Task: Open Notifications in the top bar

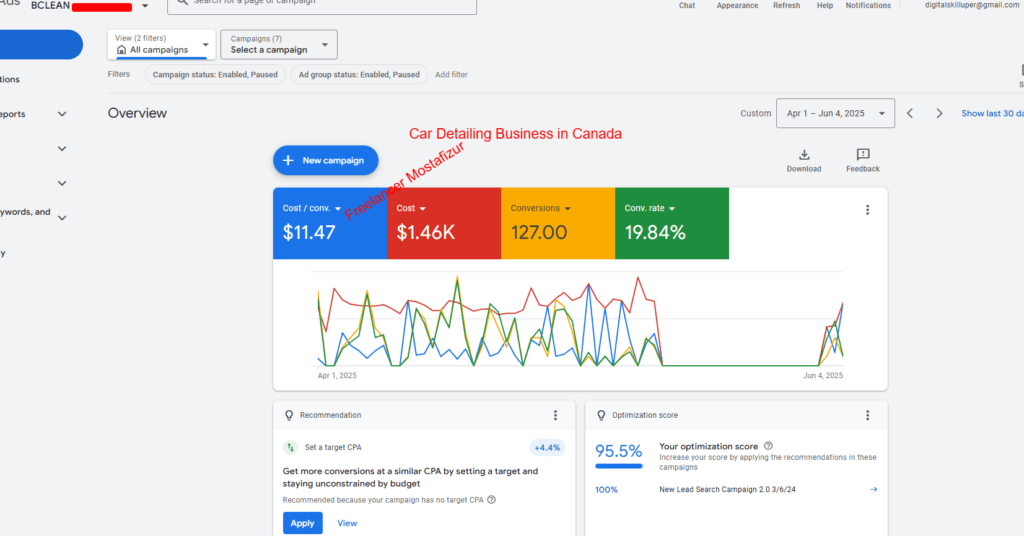Action: click(868, 5)
